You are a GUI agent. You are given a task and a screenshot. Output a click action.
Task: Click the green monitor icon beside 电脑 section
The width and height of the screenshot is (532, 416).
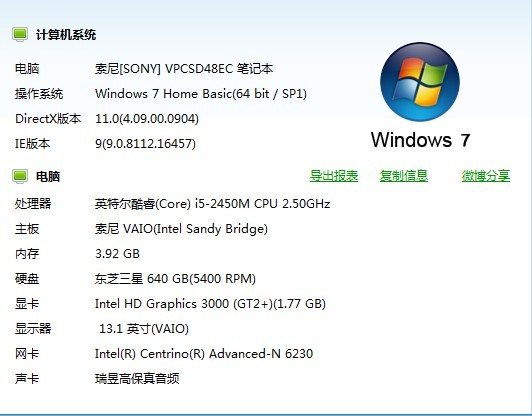coord(20,176)
